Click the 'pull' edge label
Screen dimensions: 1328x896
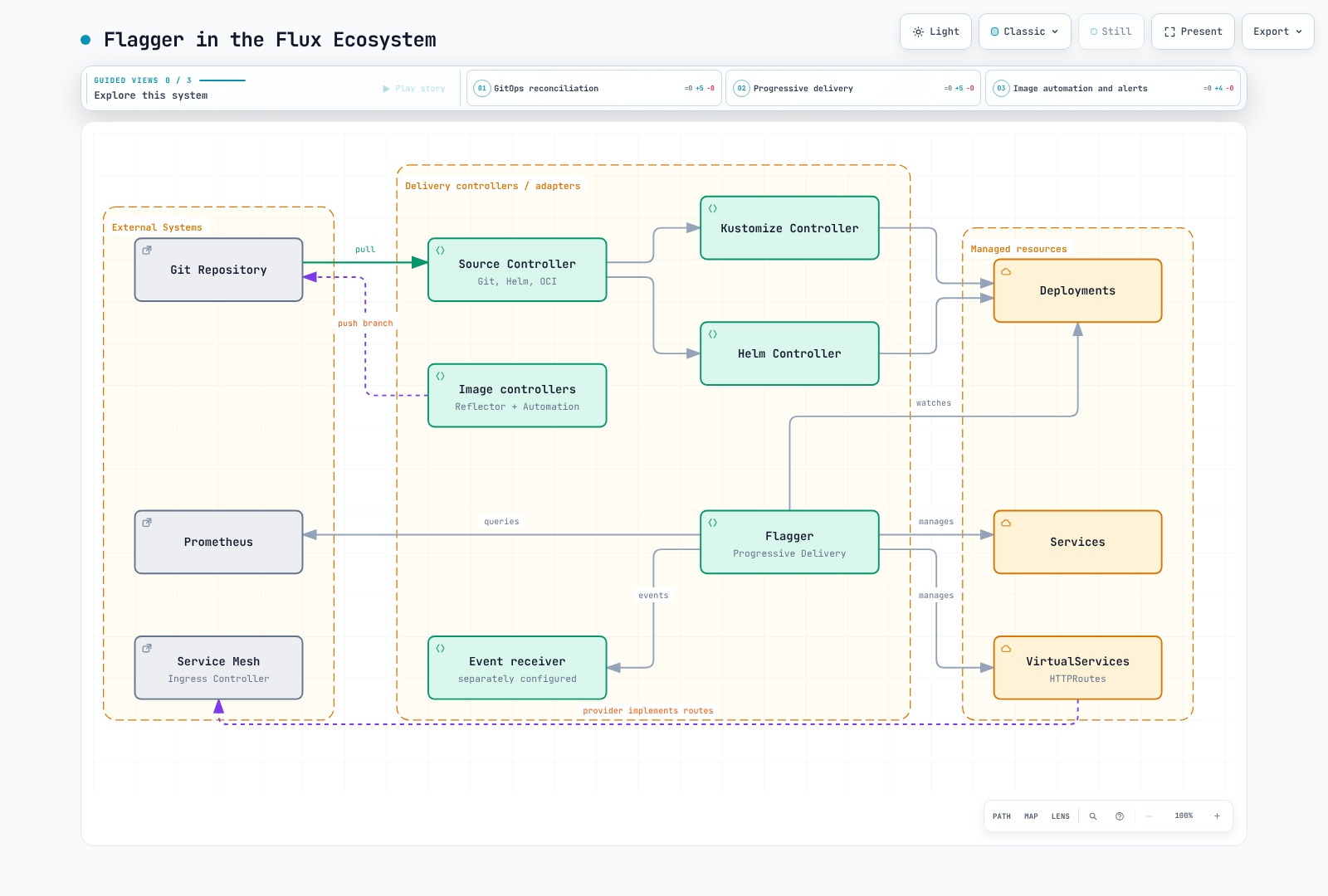tap(365, 250)
